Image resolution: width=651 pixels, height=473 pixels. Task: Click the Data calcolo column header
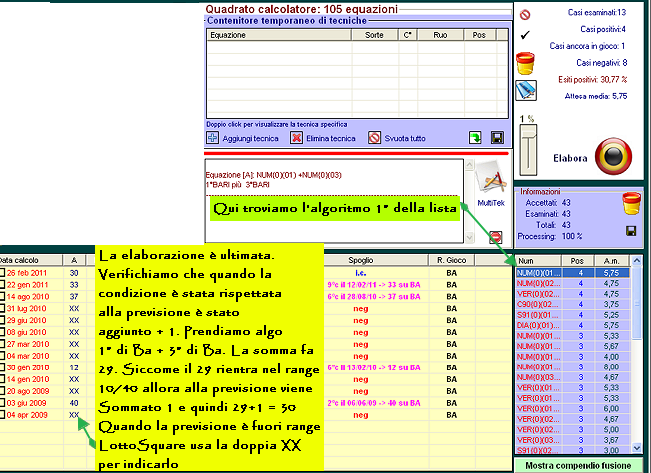(x=31, y=260)
